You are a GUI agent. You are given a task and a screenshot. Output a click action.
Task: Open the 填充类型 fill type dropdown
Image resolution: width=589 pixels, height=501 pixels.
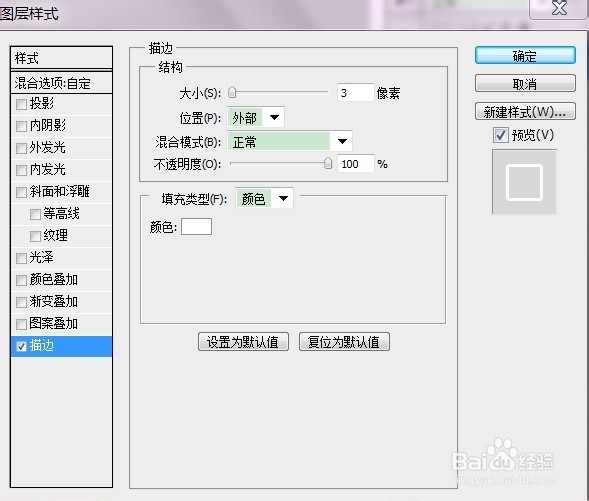pyautogui.click(x=264, y=198)
